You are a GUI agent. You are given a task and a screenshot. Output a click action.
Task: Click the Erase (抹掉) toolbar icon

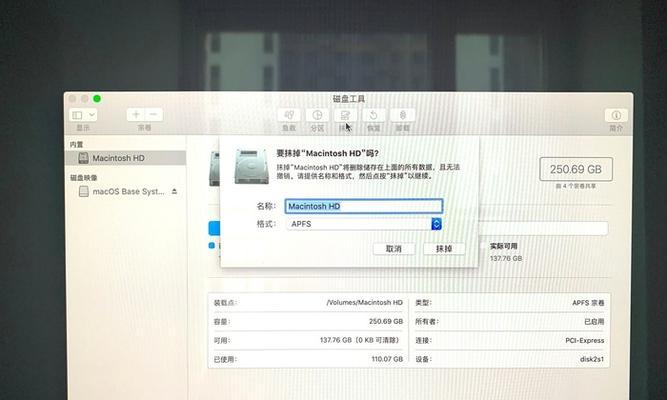point(345,115)
